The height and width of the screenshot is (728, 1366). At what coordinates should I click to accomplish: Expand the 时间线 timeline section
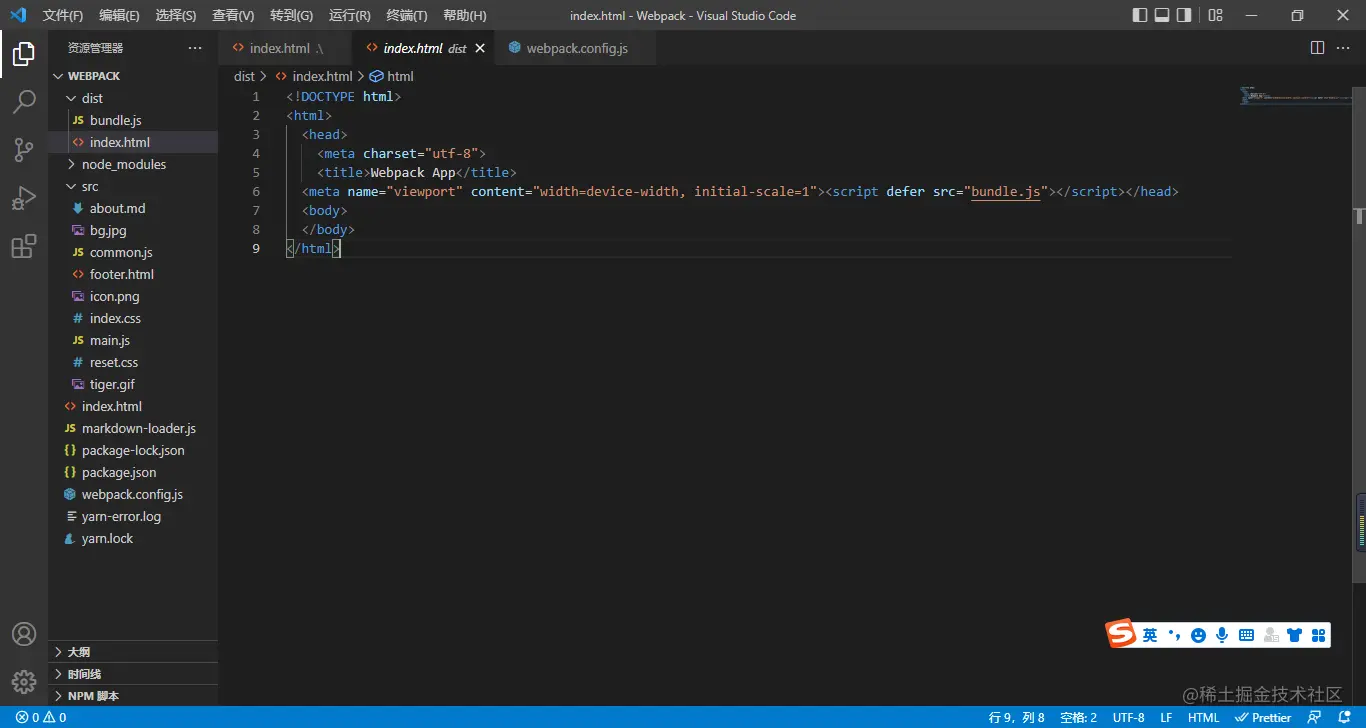[x=133, y=674]
